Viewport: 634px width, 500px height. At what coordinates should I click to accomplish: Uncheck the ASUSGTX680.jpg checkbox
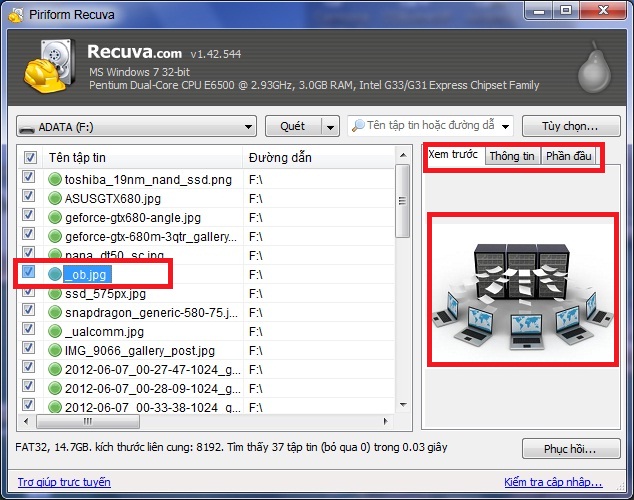coord(28,196)
